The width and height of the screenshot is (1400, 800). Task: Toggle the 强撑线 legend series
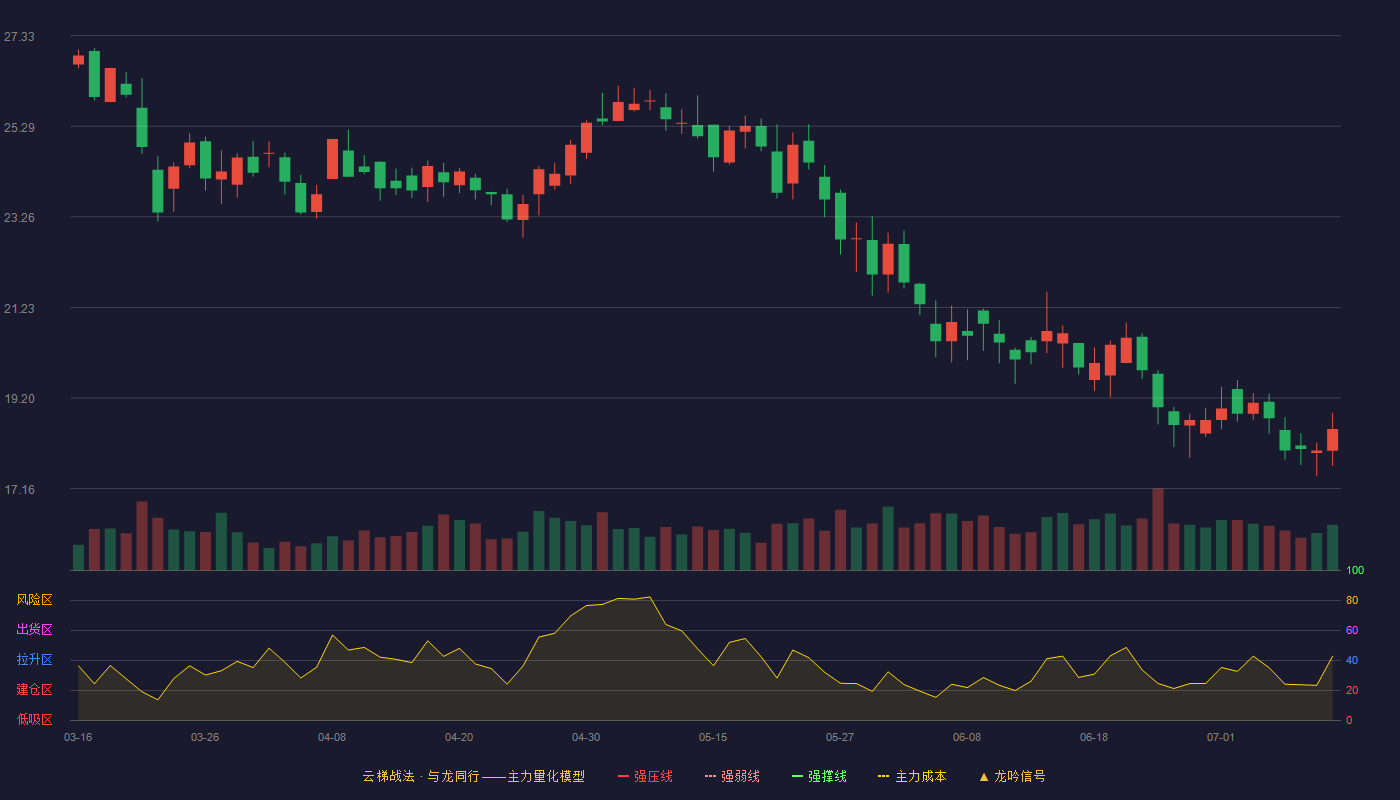(x=819, y=776)
